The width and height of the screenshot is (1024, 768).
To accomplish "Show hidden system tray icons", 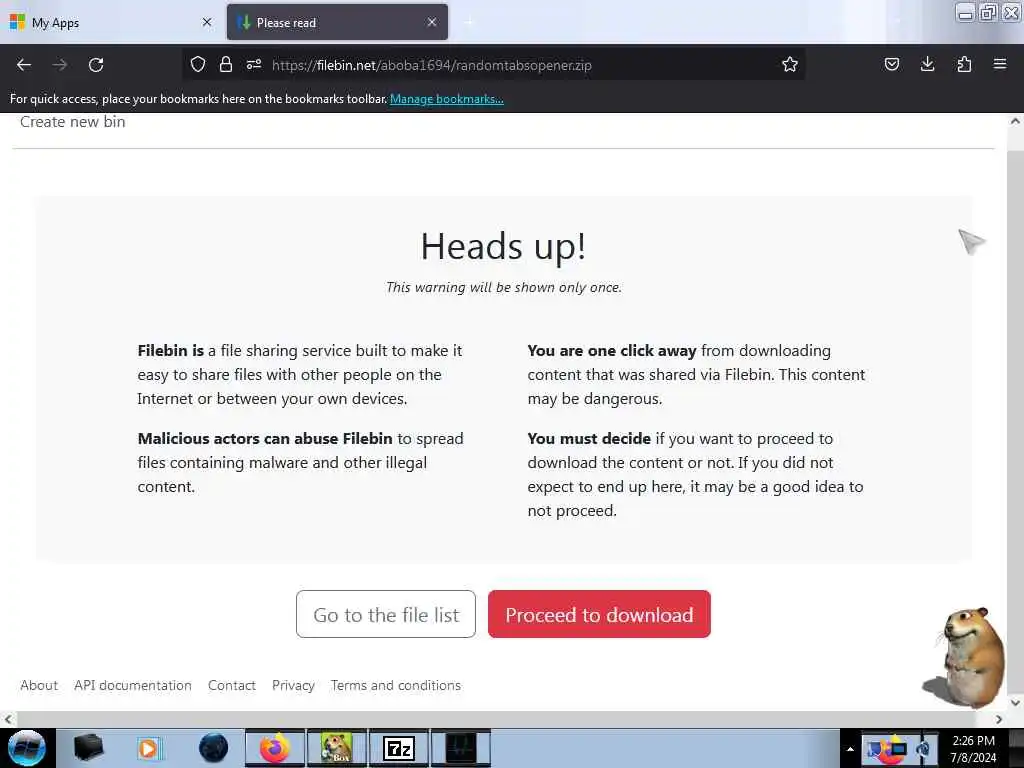I will (x=850, y=749).
